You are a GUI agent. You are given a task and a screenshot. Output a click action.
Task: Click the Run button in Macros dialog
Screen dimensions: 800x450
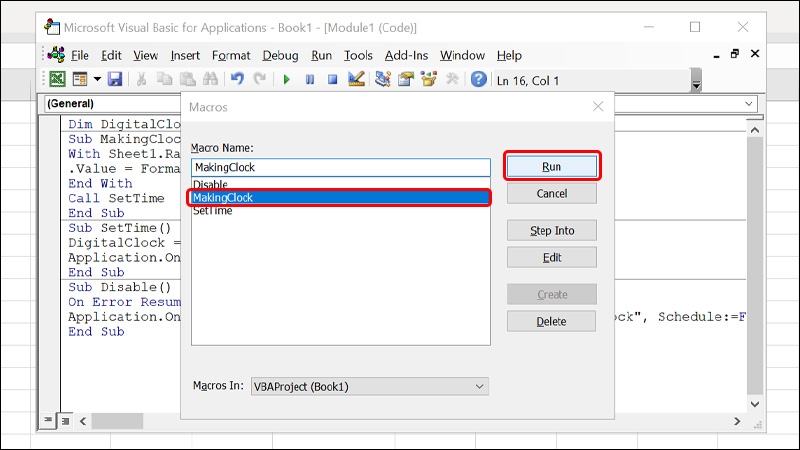(552, 166)
